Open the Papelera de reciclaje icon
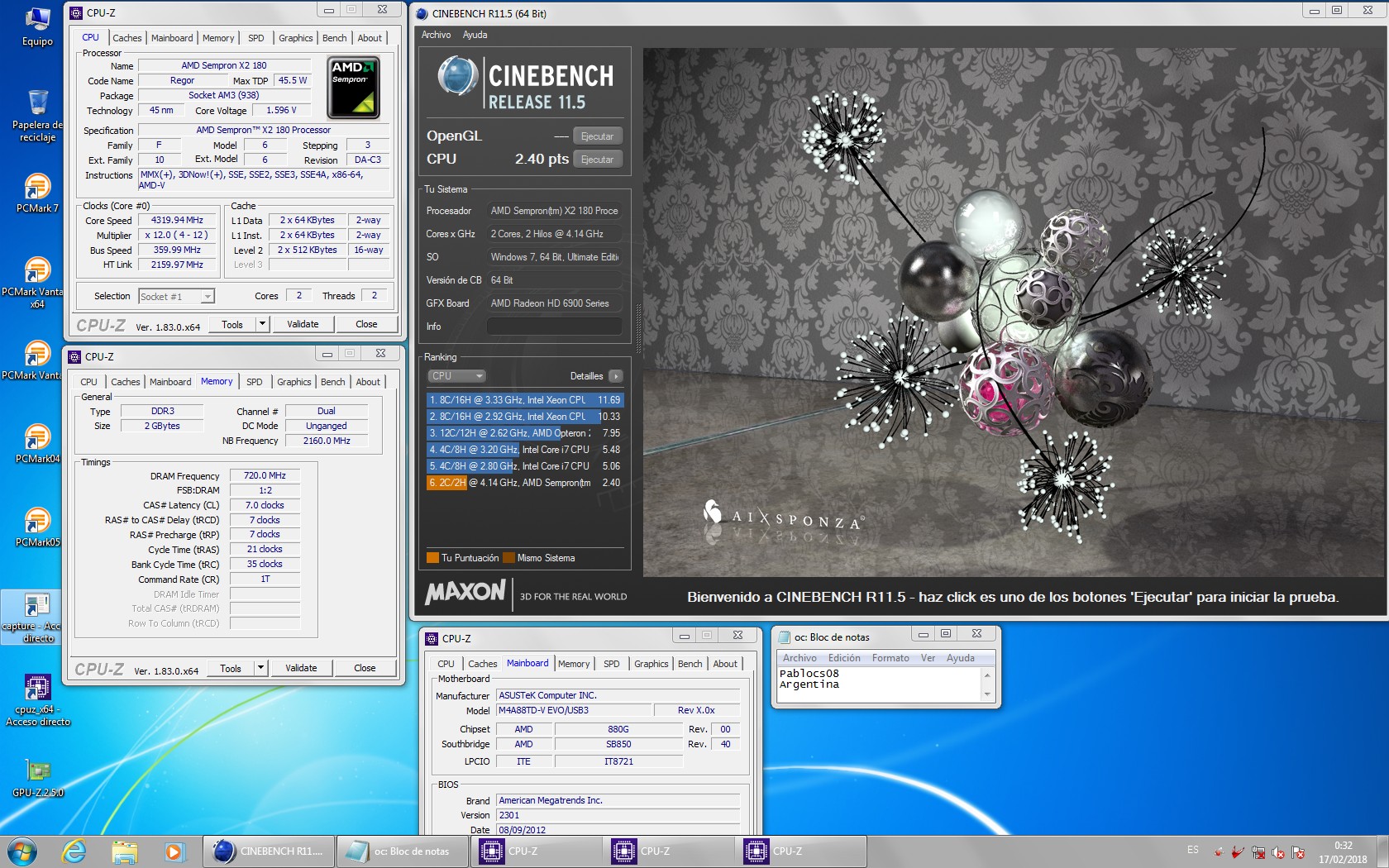1389x868 pixels. coord(37,116)
